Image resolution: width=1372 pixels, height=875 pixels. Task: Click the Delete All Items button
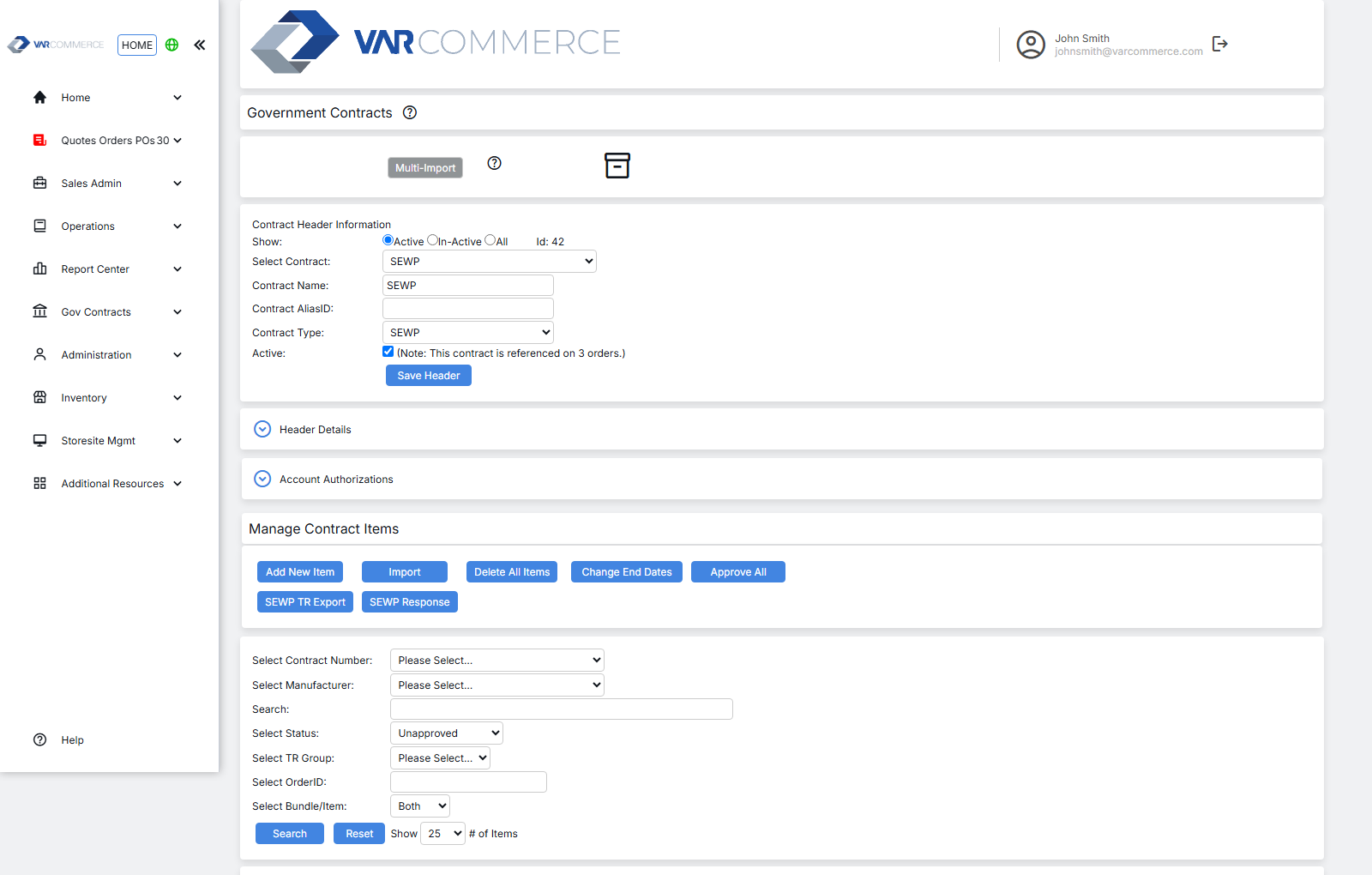pos(512,572)
